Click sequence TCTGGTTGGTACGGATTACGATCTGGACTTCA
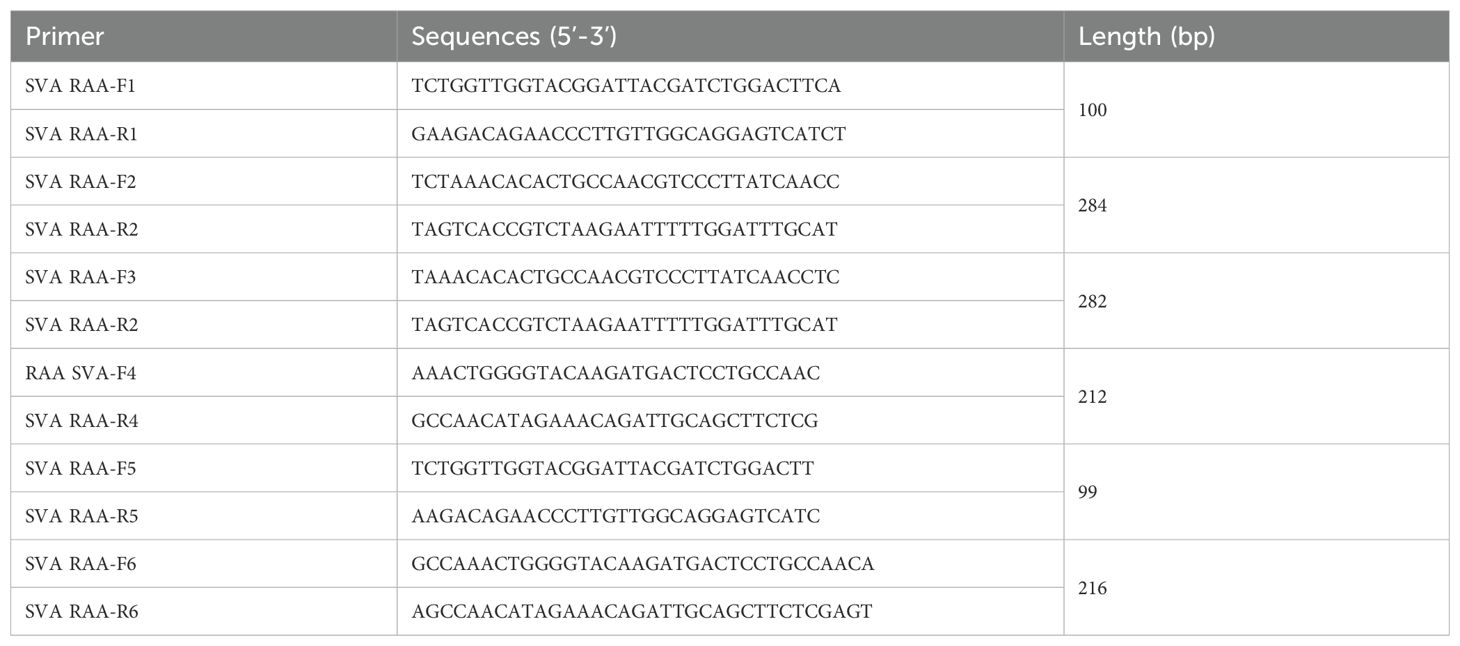Screen dimensions: 1460x646 pos(626,86)
